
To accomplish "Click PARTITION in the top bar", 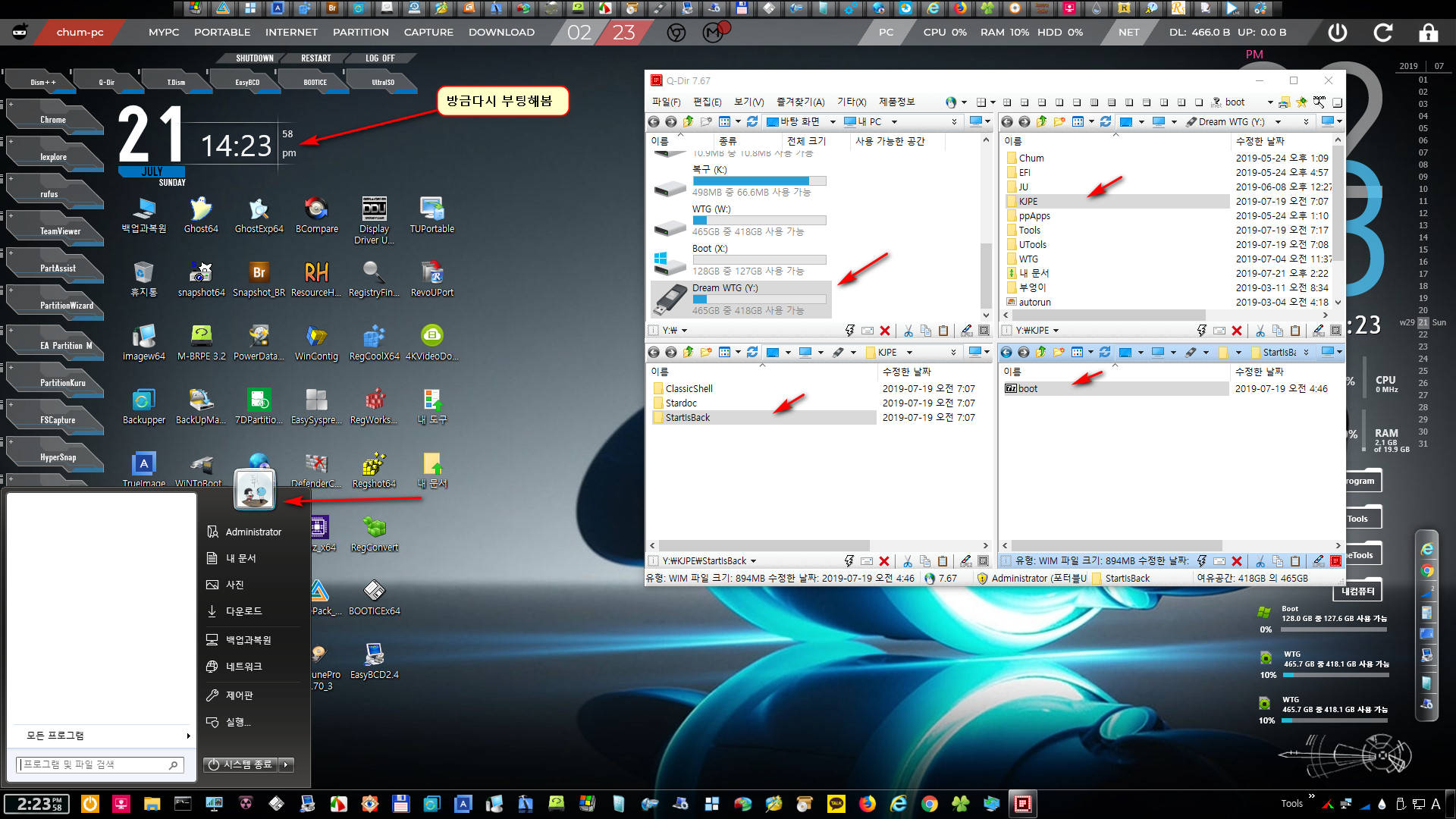I will pyautogui.click(x=361, y=33).
